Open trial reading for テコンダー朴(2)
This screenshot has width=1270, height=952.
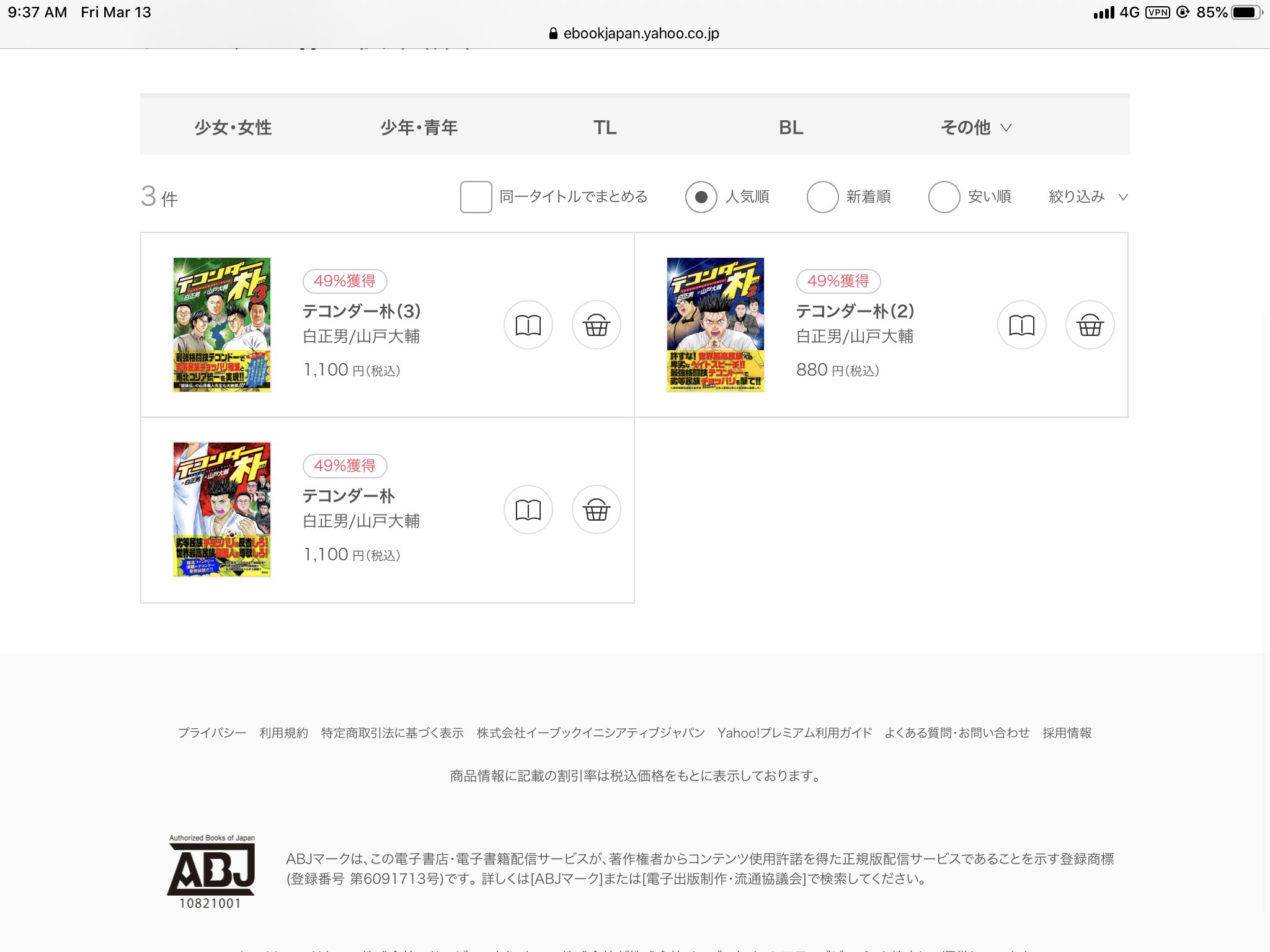pos(1021,325)
